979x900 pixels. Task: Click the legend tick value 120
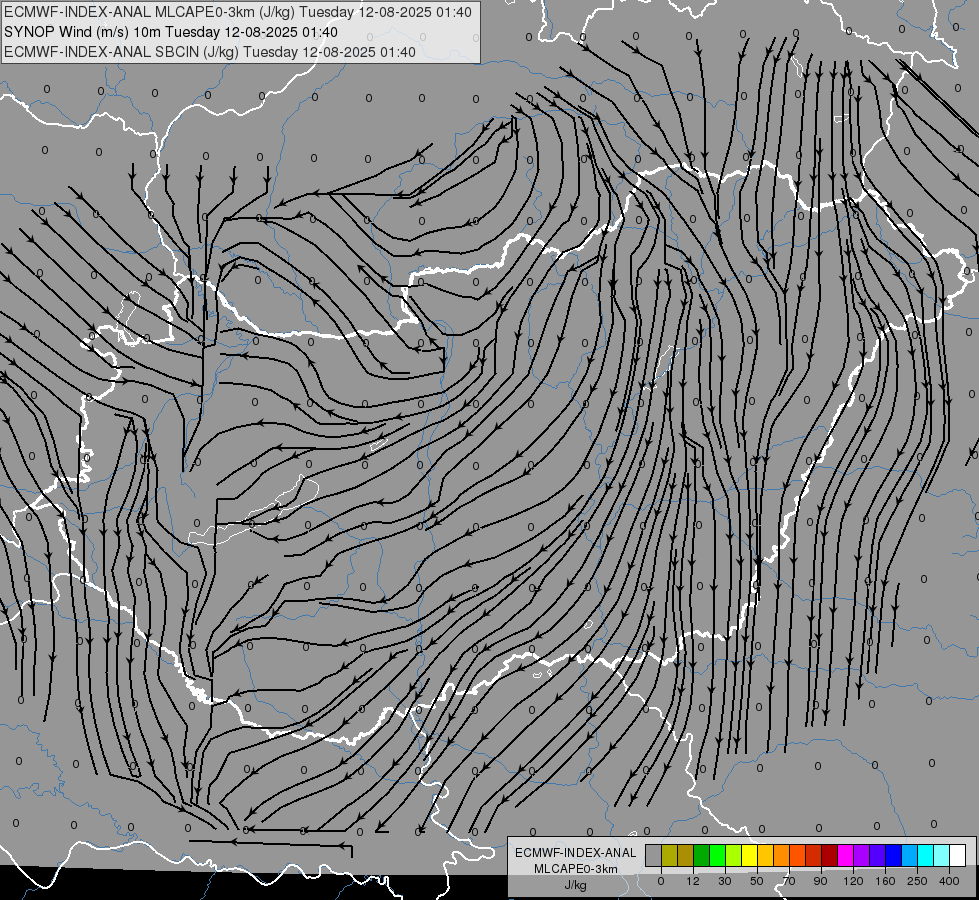[853, 881]
